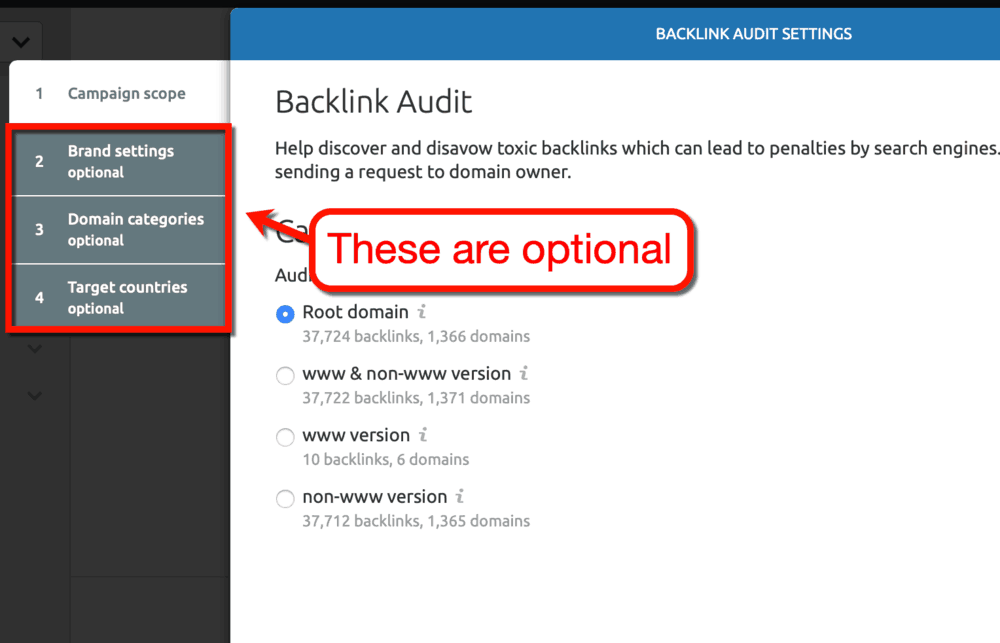The width and height of the screenshot is (1000, 643).
Task: Click the top chevron in the dark sidebar
Action: pos(21,41)
